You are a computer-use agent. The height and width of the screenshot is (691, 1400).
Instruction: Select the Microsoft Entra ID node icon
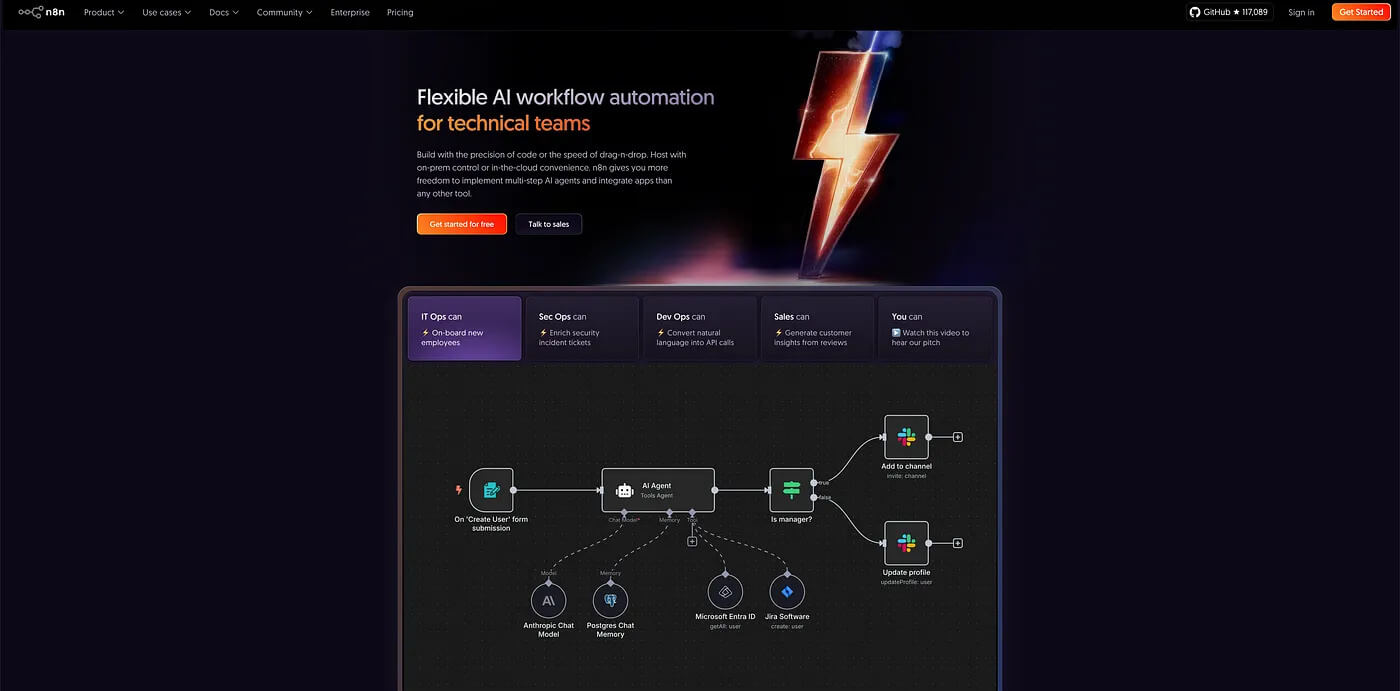(725, 591)
